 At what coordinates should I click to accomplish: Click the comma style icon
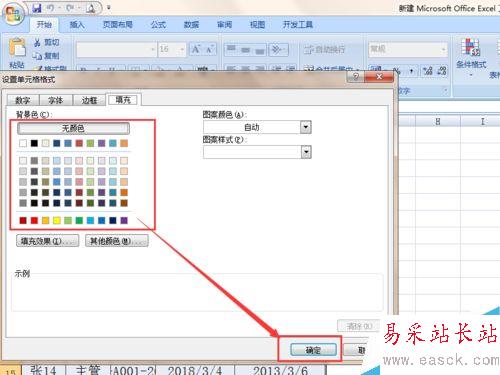tap(411, 70)
